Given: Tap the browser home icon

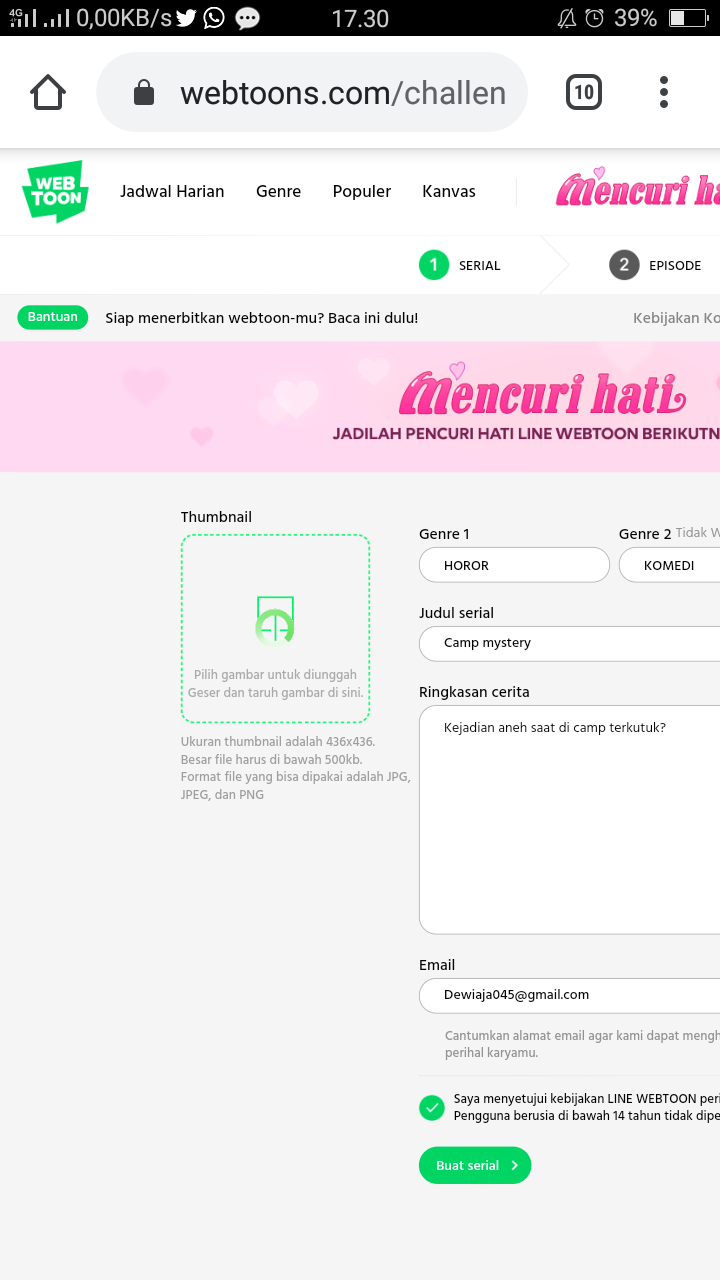Looking at the screenshot, I should [x=48, y=93].
